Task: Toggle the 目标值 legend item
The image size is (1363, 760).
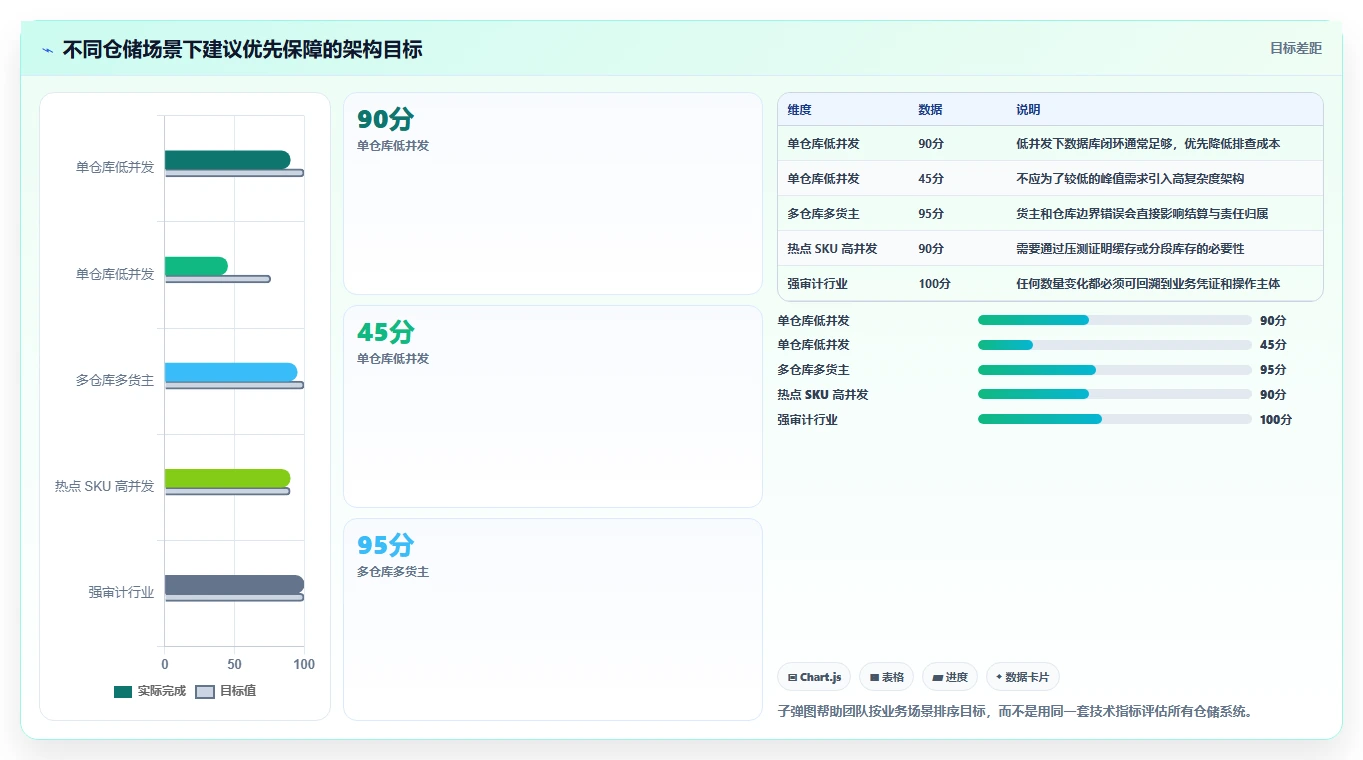Action: click(x=225, y=691)
